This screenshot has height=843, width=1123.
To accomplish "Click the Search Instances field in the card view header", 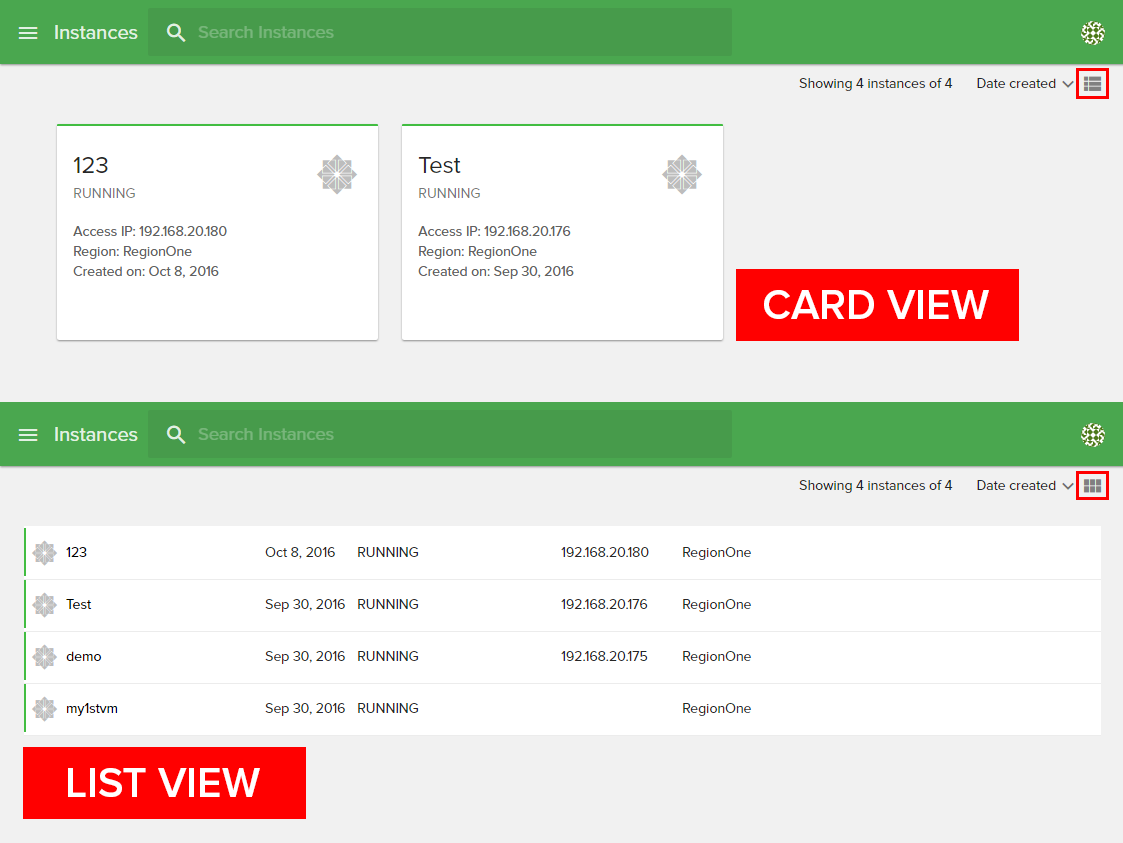I will (450, 33).
